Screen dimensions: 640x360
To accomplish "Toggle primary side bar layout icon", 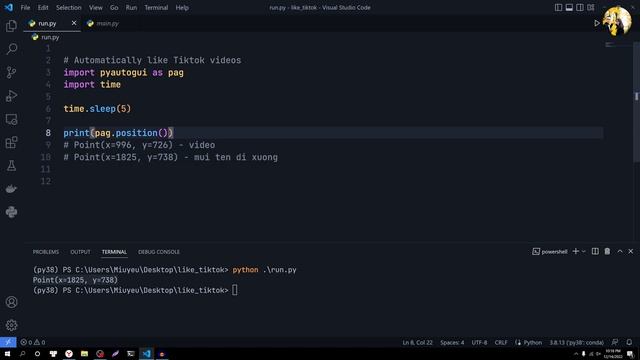I will coord(558,7).
